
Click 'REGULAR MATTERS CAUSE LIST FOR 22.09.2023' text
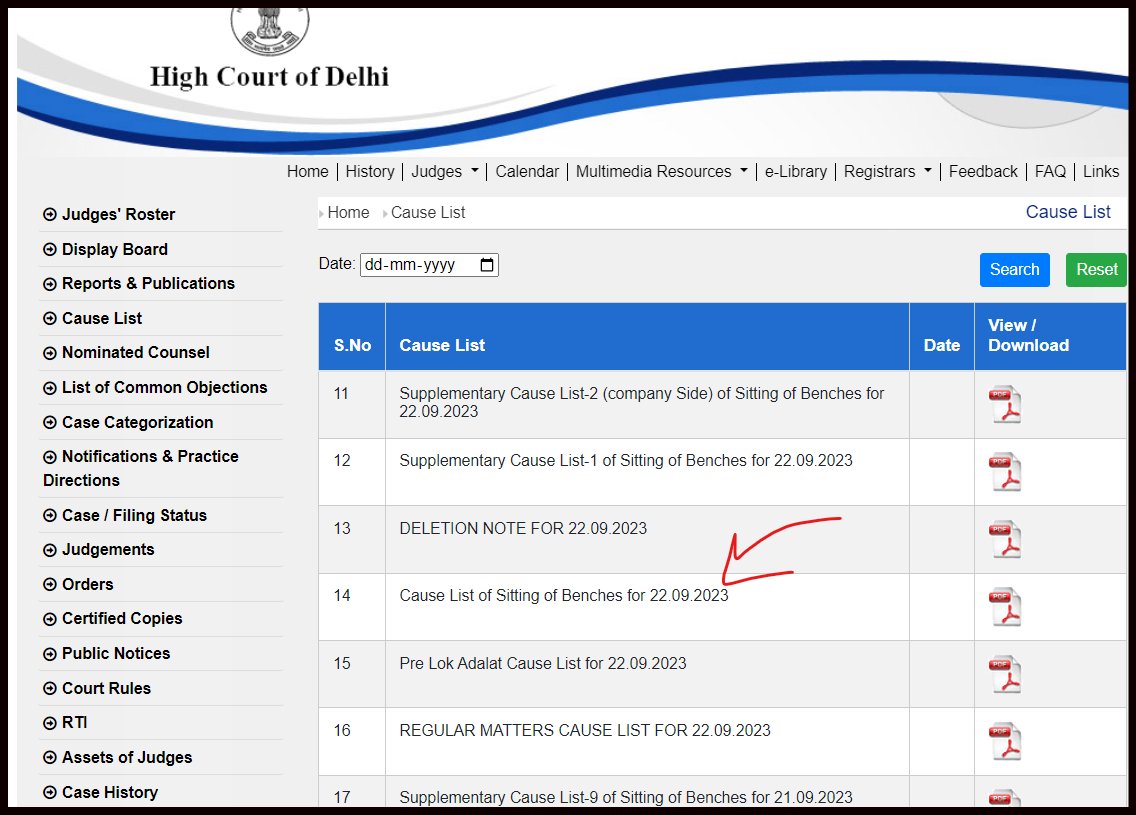[585, 730]
